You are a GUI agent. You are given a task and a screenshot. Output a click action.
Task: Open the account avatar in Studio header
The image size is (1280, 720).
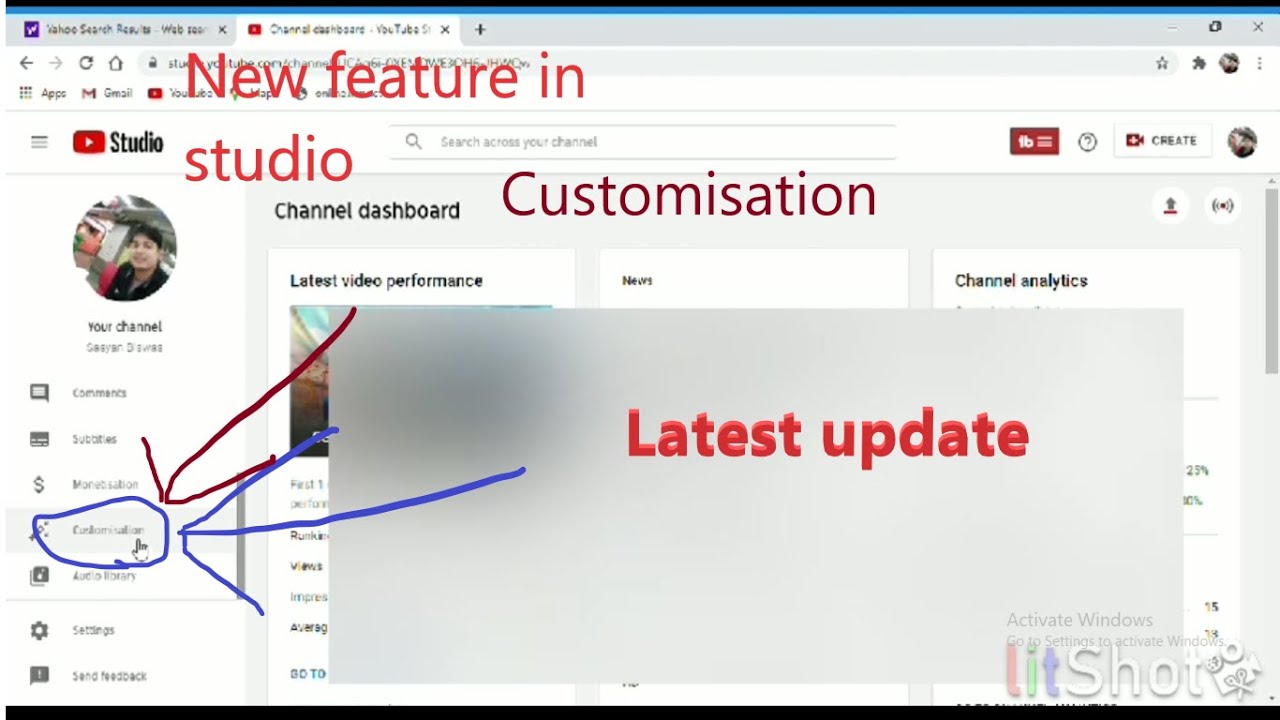click(1242, 141)
